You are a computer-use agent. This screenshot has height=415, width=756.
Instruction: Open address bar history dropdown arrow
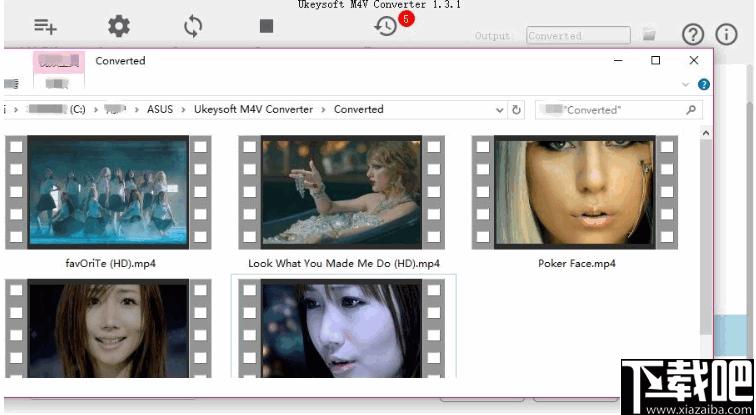point(500,110)
